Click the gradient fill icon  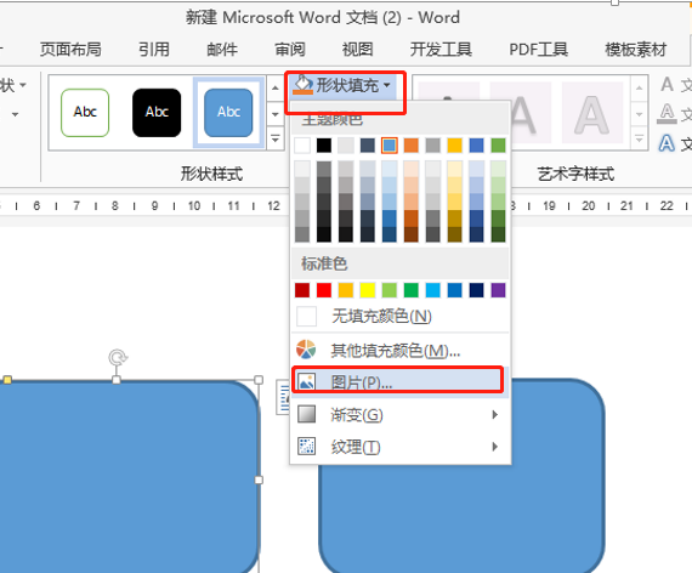pos(307,414)
